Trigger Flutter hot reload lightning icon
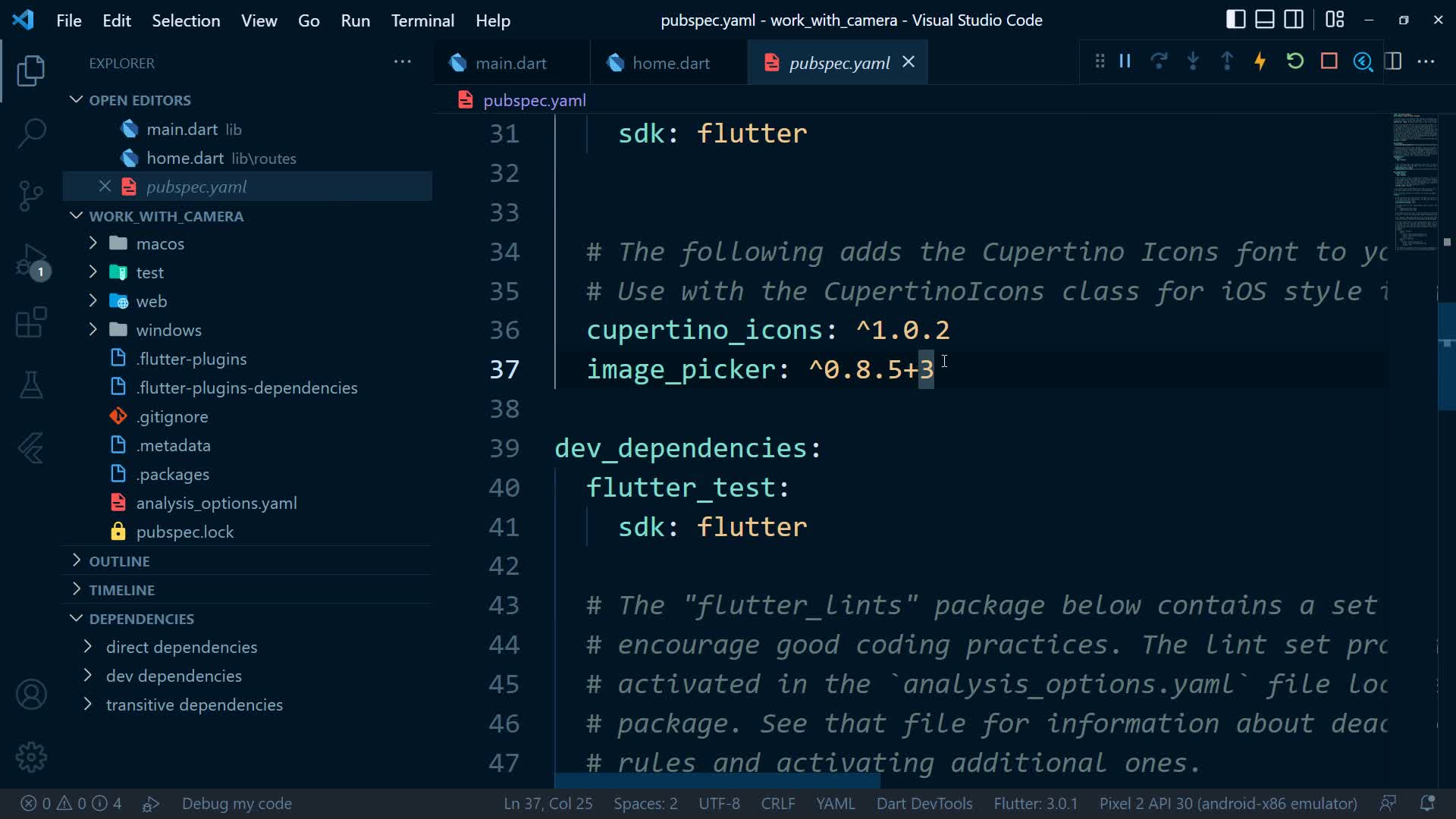Image resolution: width=1456 pixels, height=819 pixels. pyautogui.click(x=1260, y=61)
